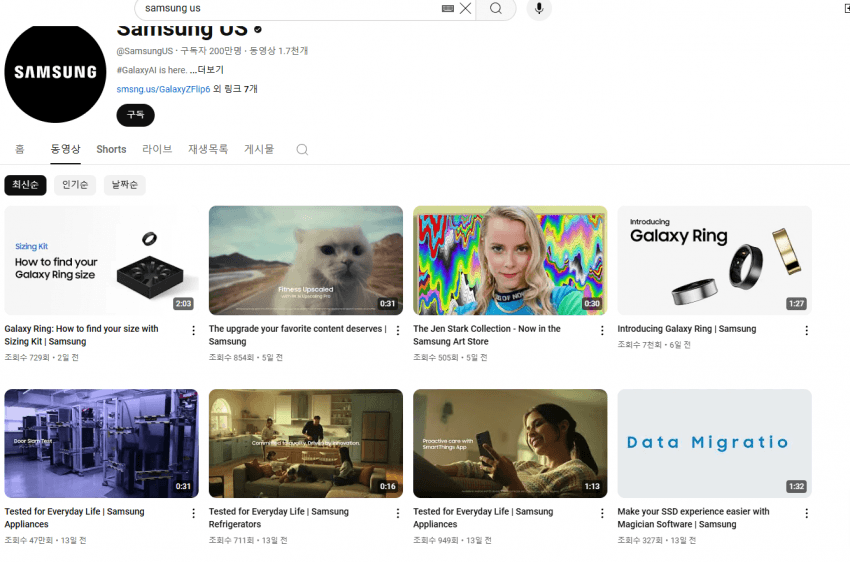850x562 pixels.
Task: Click the channel search magnifier icon
Action: coord(302,150)
